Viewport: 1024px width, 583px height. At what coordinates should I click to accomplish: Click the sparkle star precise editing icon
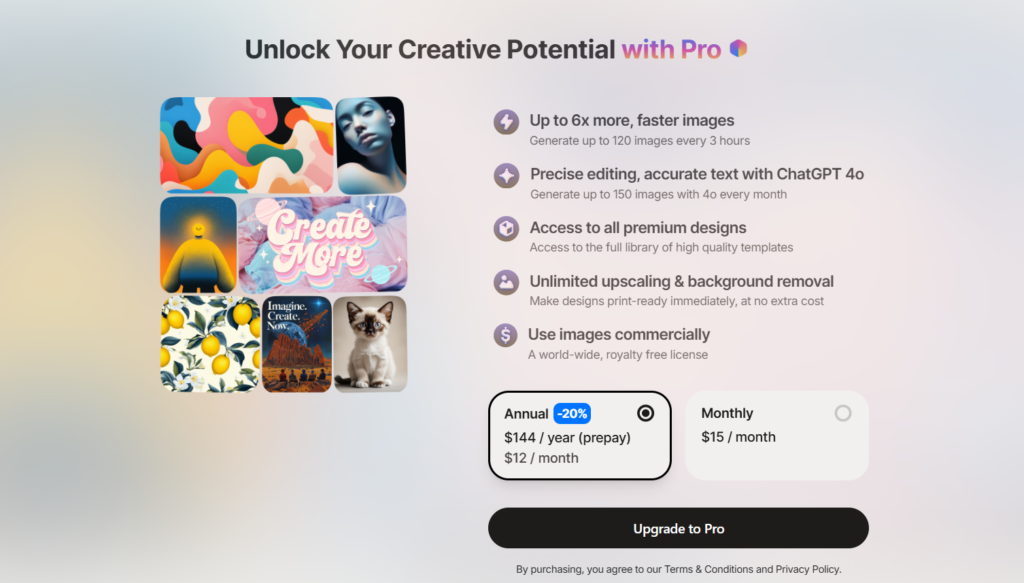coord(506,176)
